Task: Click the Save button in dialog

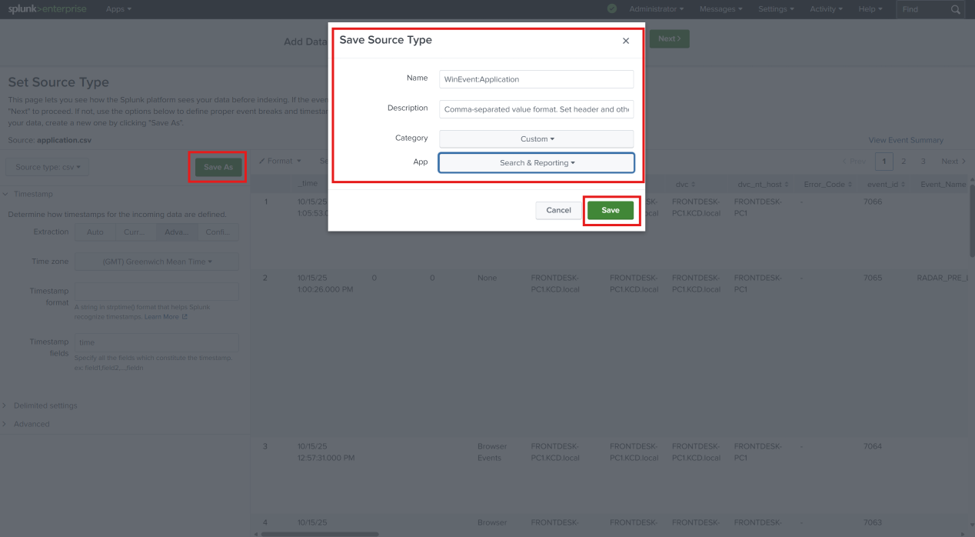Action: tap(610, 210)
